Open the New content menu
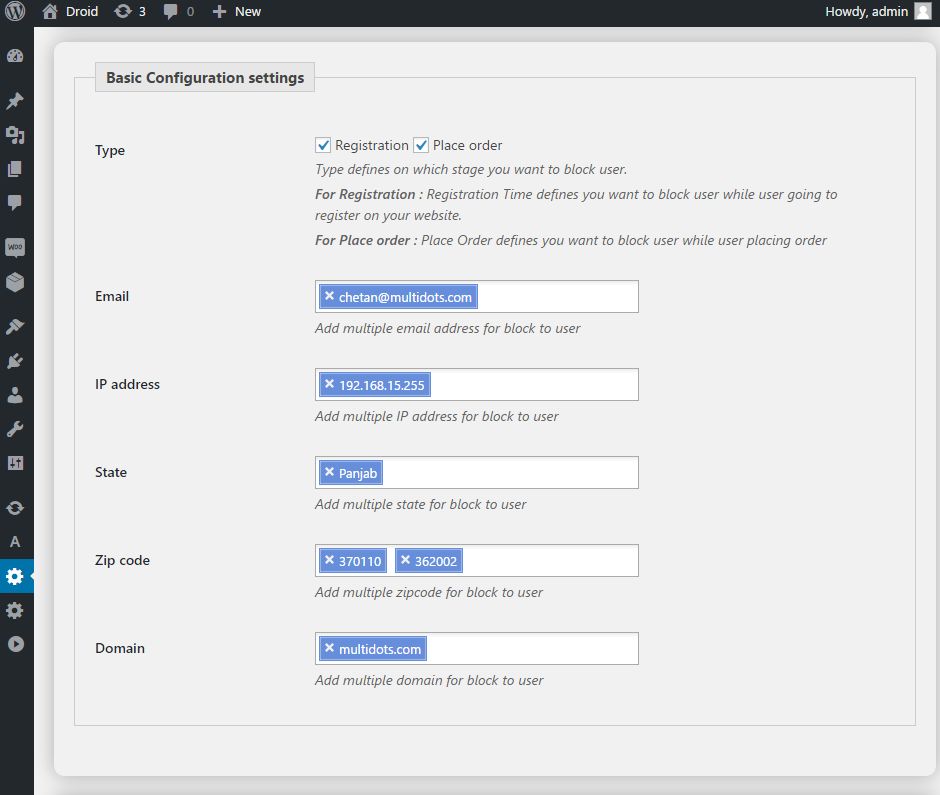Viewport: 940px width, 795px height. coord(237,12)
